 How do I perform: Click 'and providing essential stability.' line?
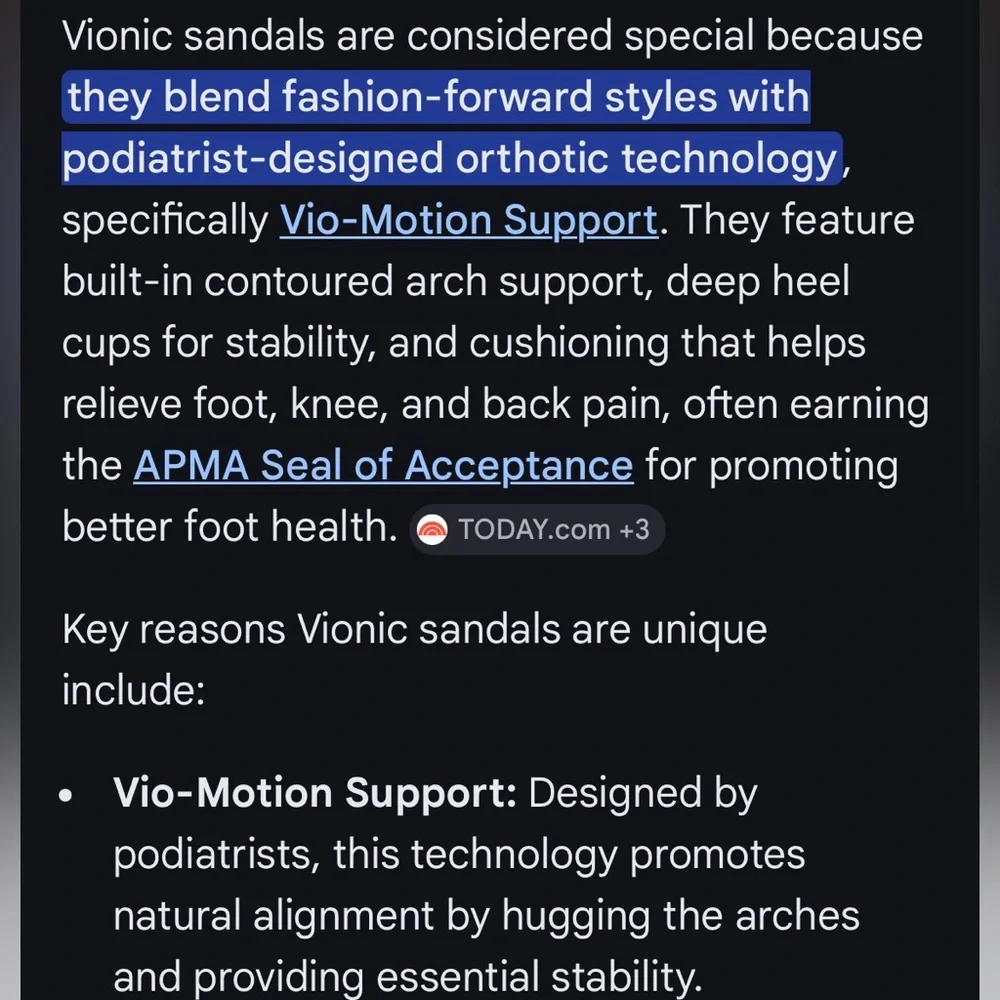[408, 976]
